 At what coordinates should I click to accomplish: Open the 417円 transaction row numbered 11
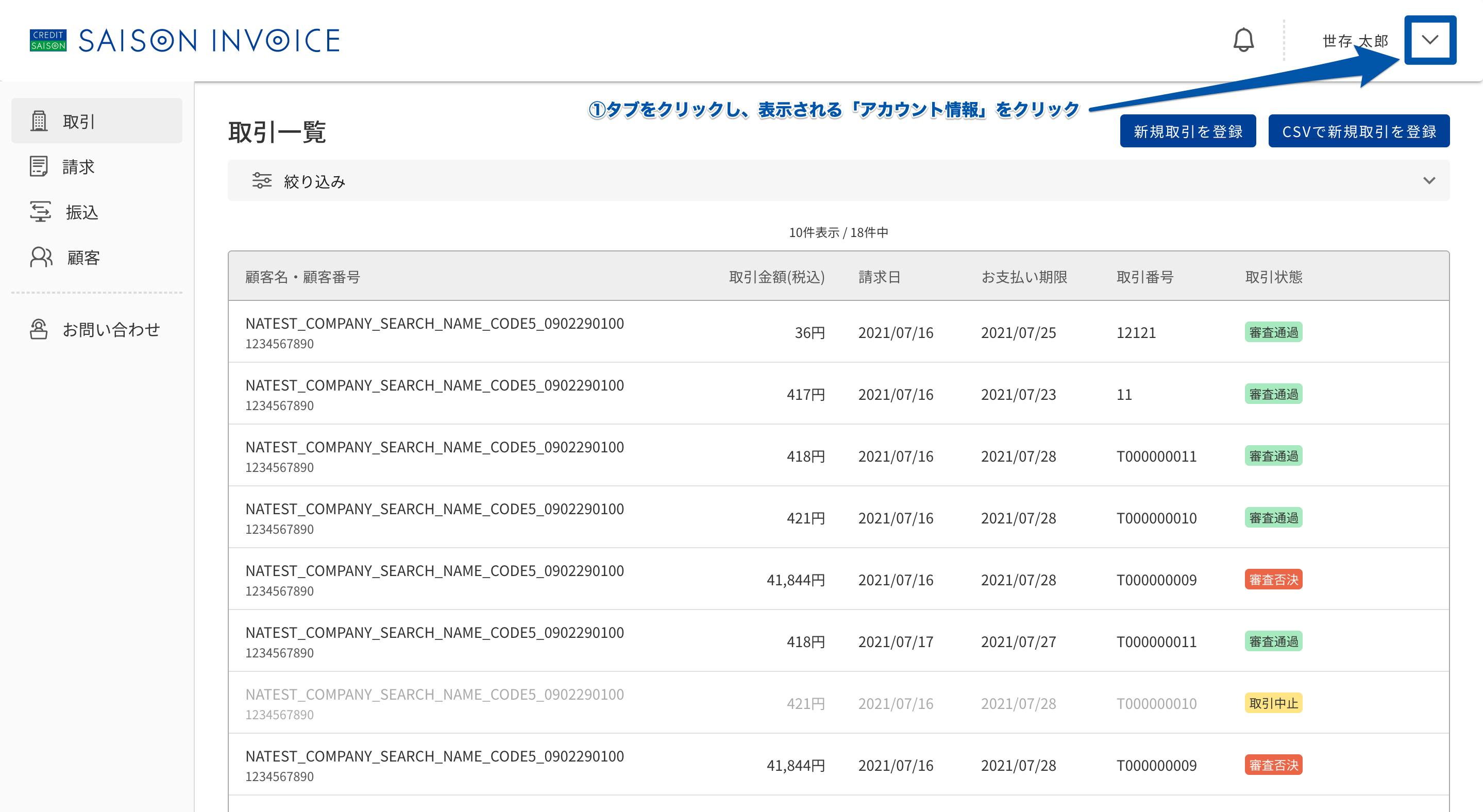point(838,394)
